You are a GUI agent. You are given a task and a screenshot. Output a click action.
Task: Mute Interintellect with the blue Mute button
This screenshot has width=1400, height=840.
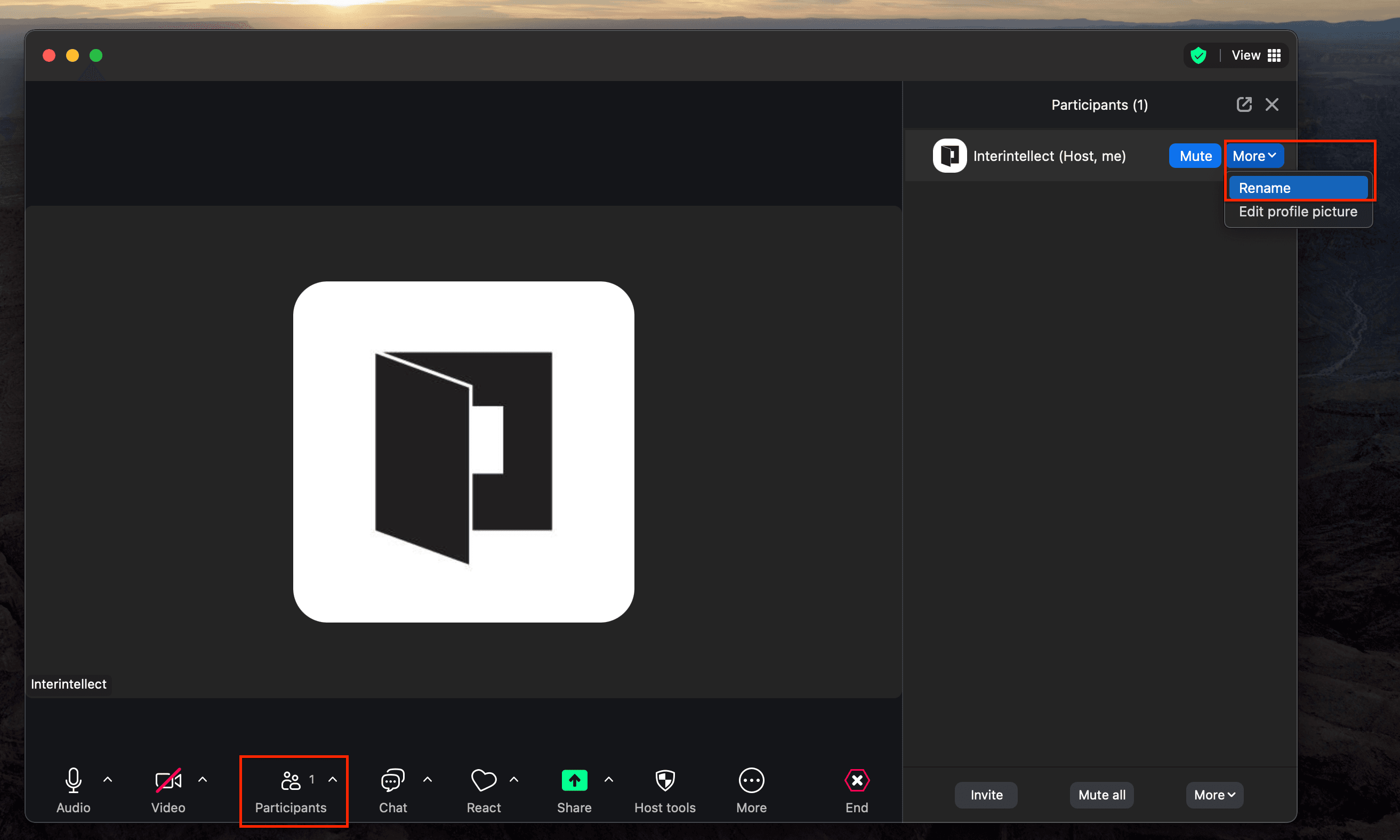tap(1195, 156)
